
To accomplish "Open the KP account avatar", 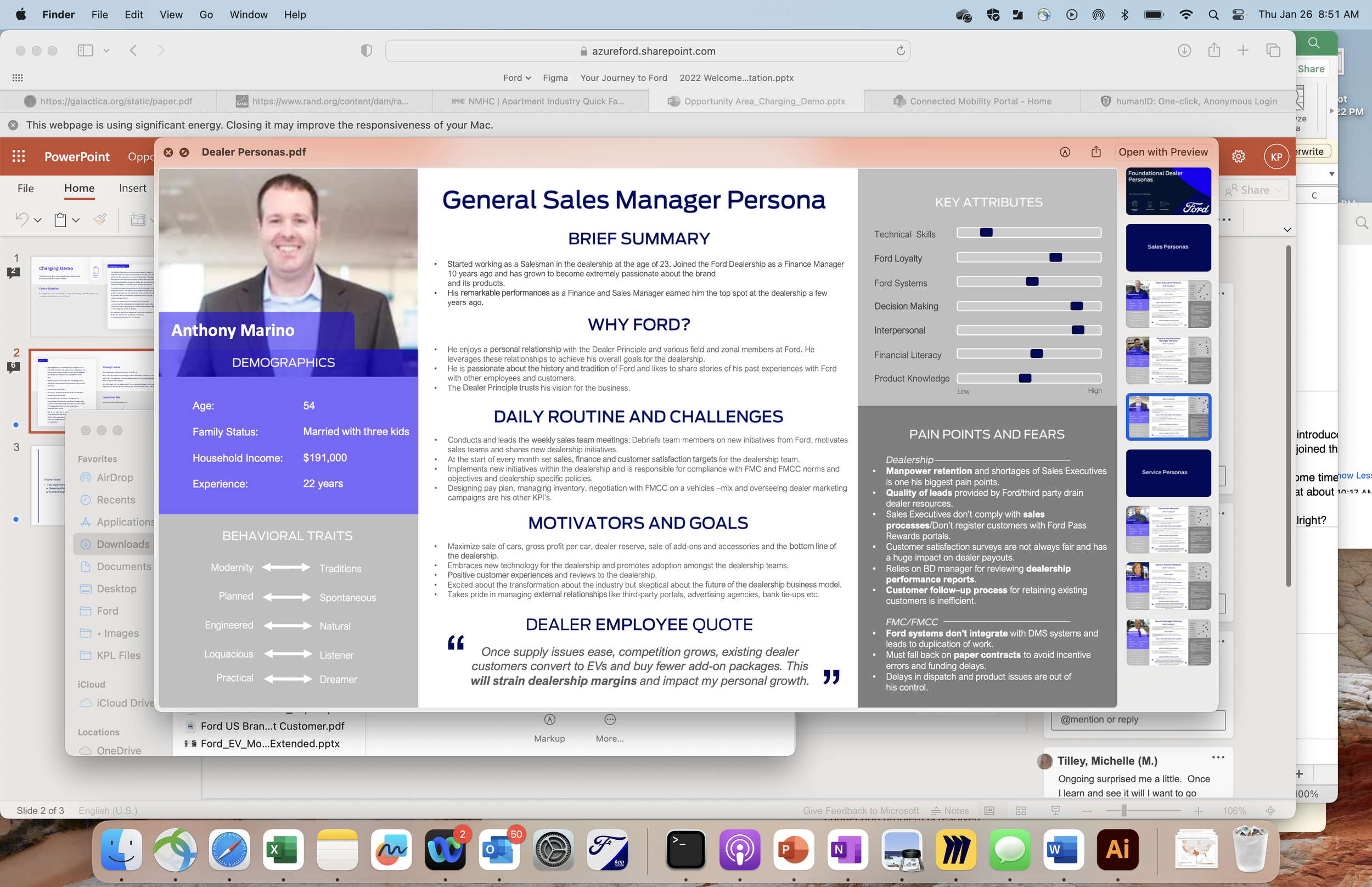I will click(1276, 156).
